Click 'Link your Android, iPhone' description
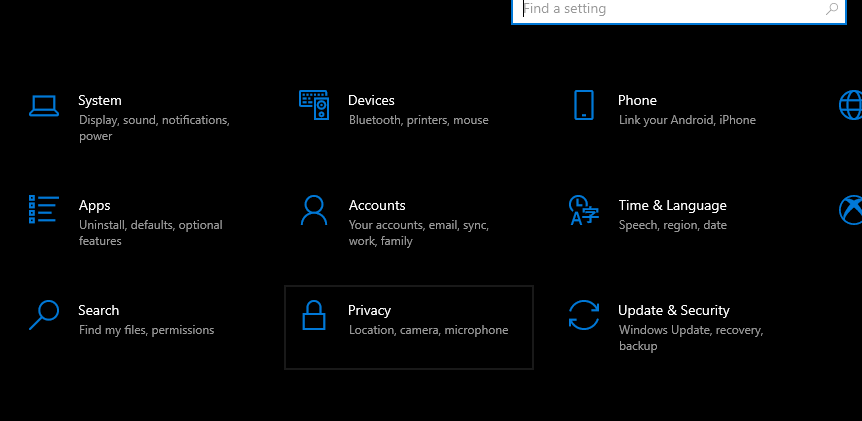 (687, 120)
